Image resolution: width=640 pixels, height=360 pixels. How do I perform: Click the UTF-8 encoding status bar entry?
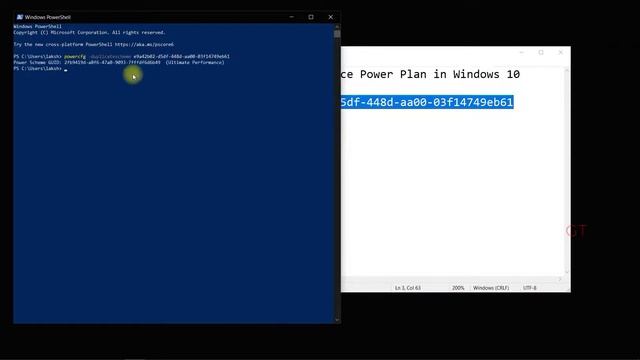(x=530, y=288)
